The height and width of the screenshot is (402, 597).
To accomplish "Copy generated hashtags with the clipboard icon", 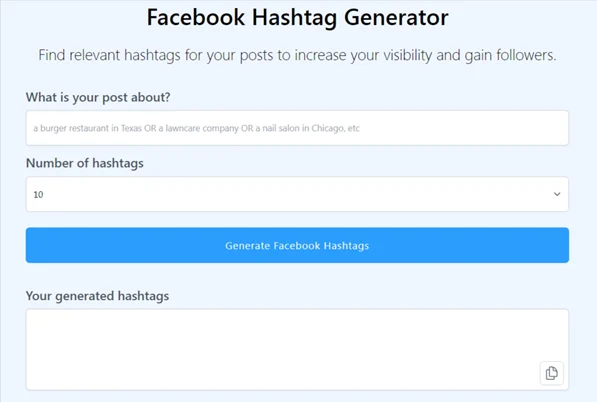I will (551, 373).
